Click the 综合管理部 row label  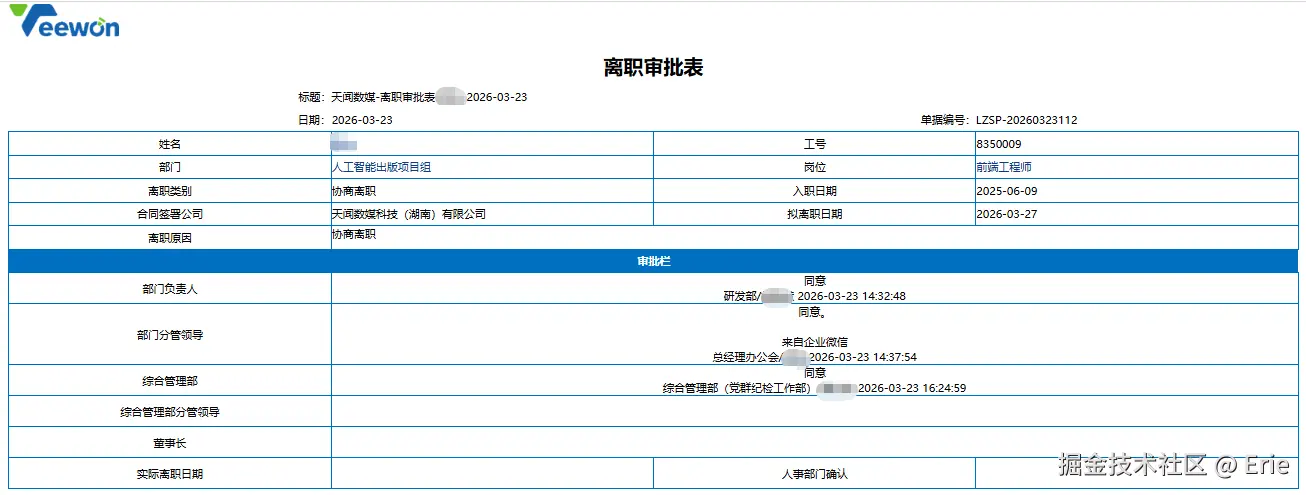pos(170,380)
